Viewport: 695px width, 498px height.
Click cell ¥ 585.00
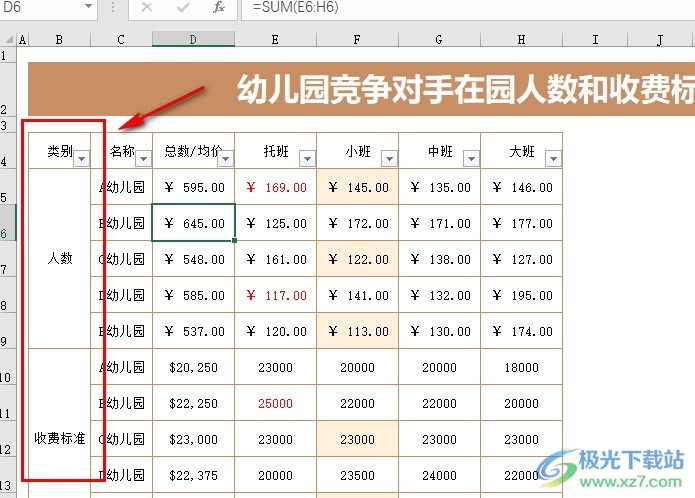pos(193,295)
